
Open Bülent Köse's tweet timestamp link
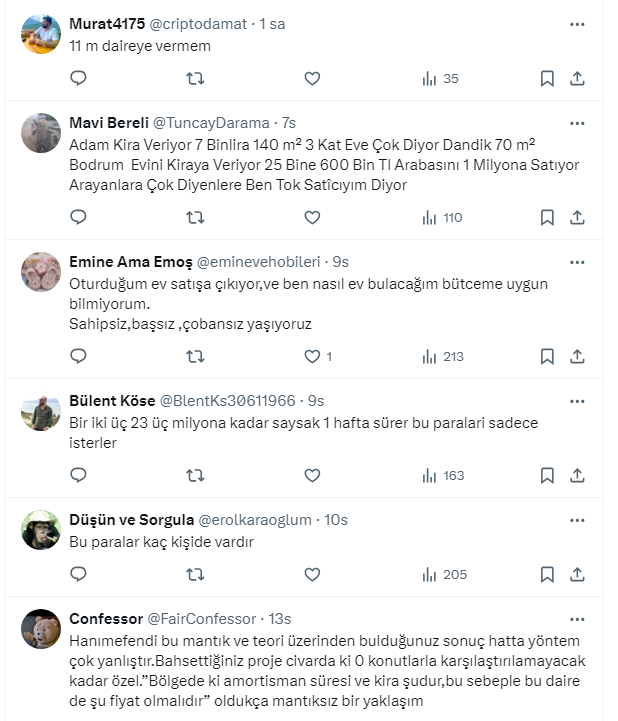click(316, 401)
